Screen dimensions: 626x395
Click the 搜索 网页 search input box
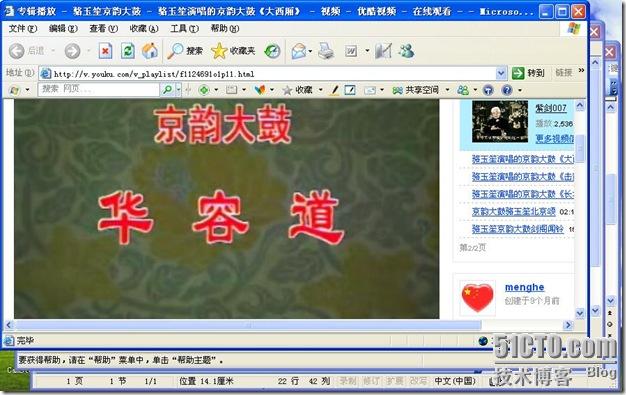[x=99, y=90]
